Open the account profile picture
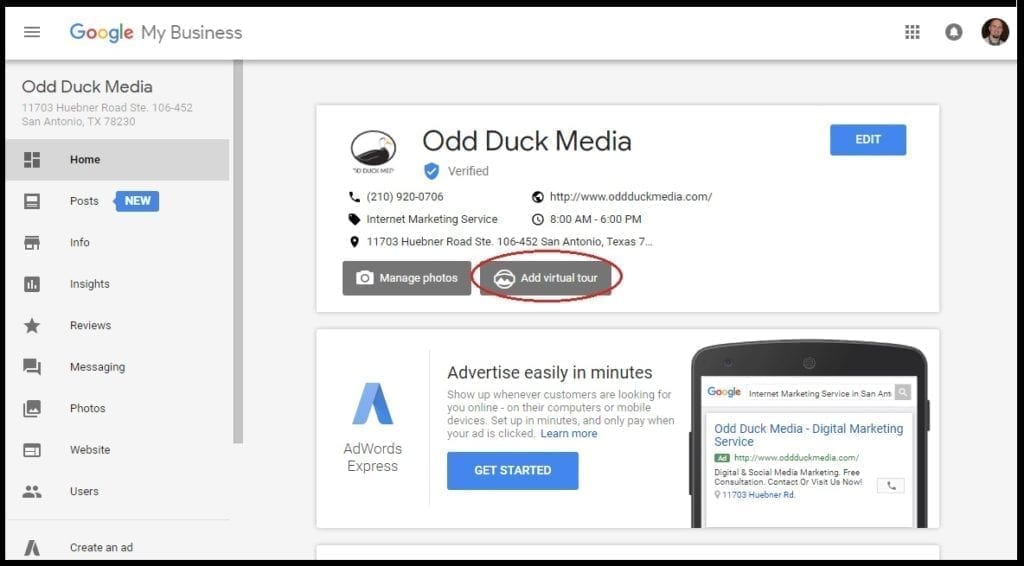The image size is (1024, 566). [x=995, y=31]
